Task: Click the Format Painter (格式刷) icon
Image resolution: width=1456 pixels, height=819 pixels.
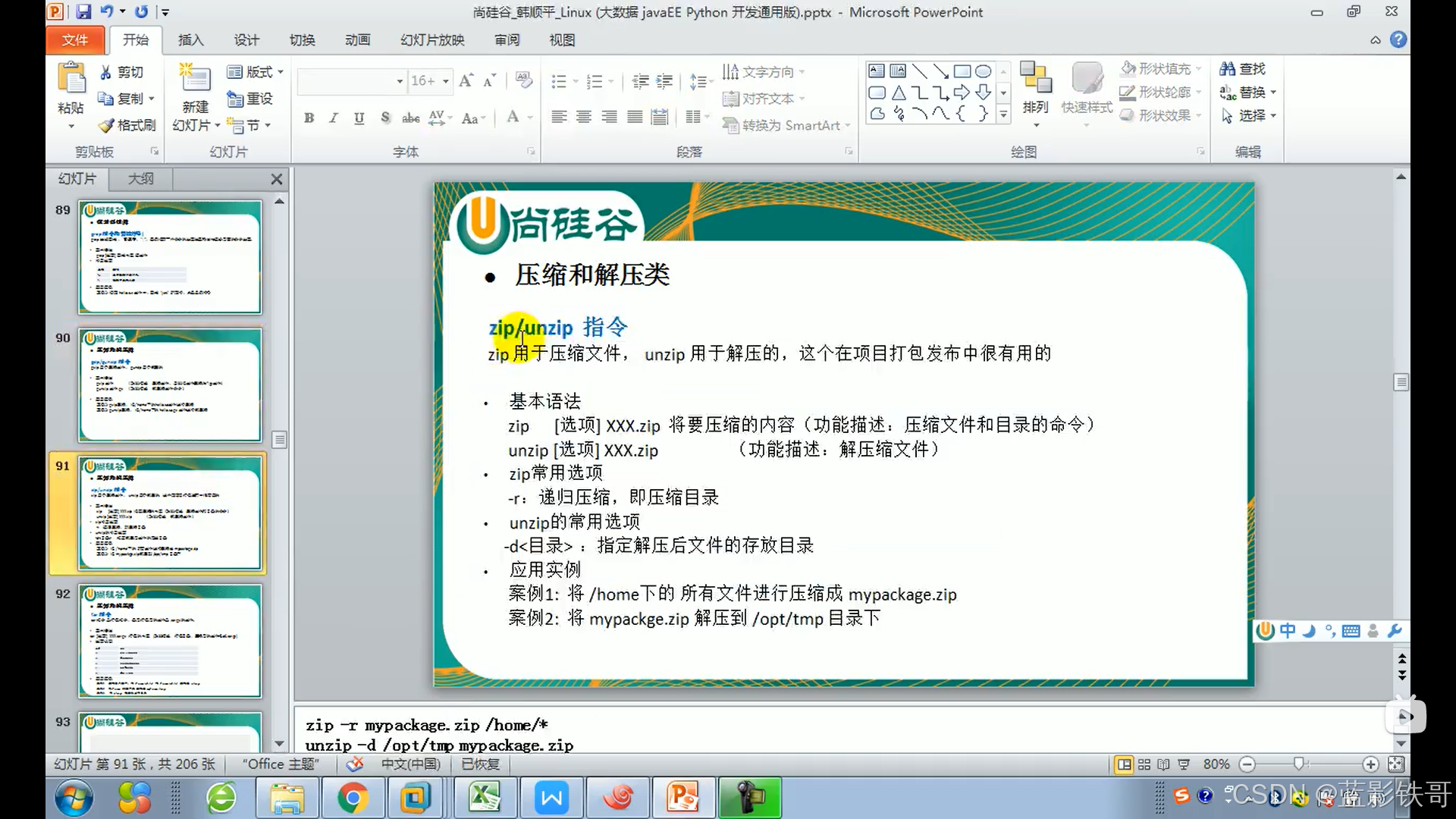Action: click(x=107, y=125)
